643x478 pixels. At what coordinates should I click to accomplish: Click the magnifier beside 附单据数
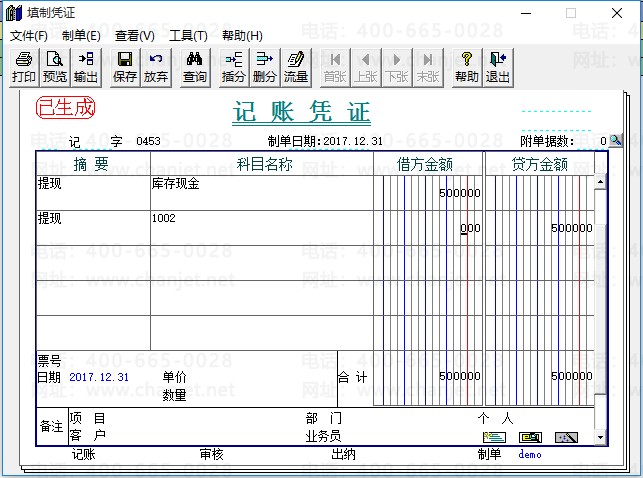point(615,141)
